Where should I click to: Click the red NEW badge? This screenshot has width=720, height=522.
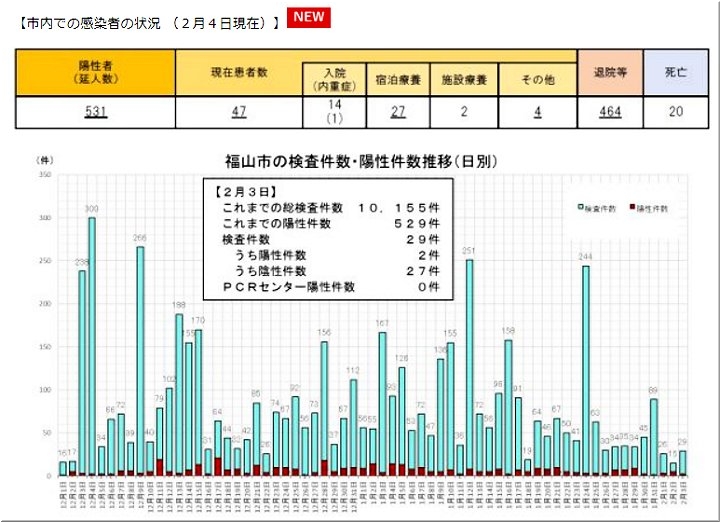pyautogui.click(x=309, y=18)
